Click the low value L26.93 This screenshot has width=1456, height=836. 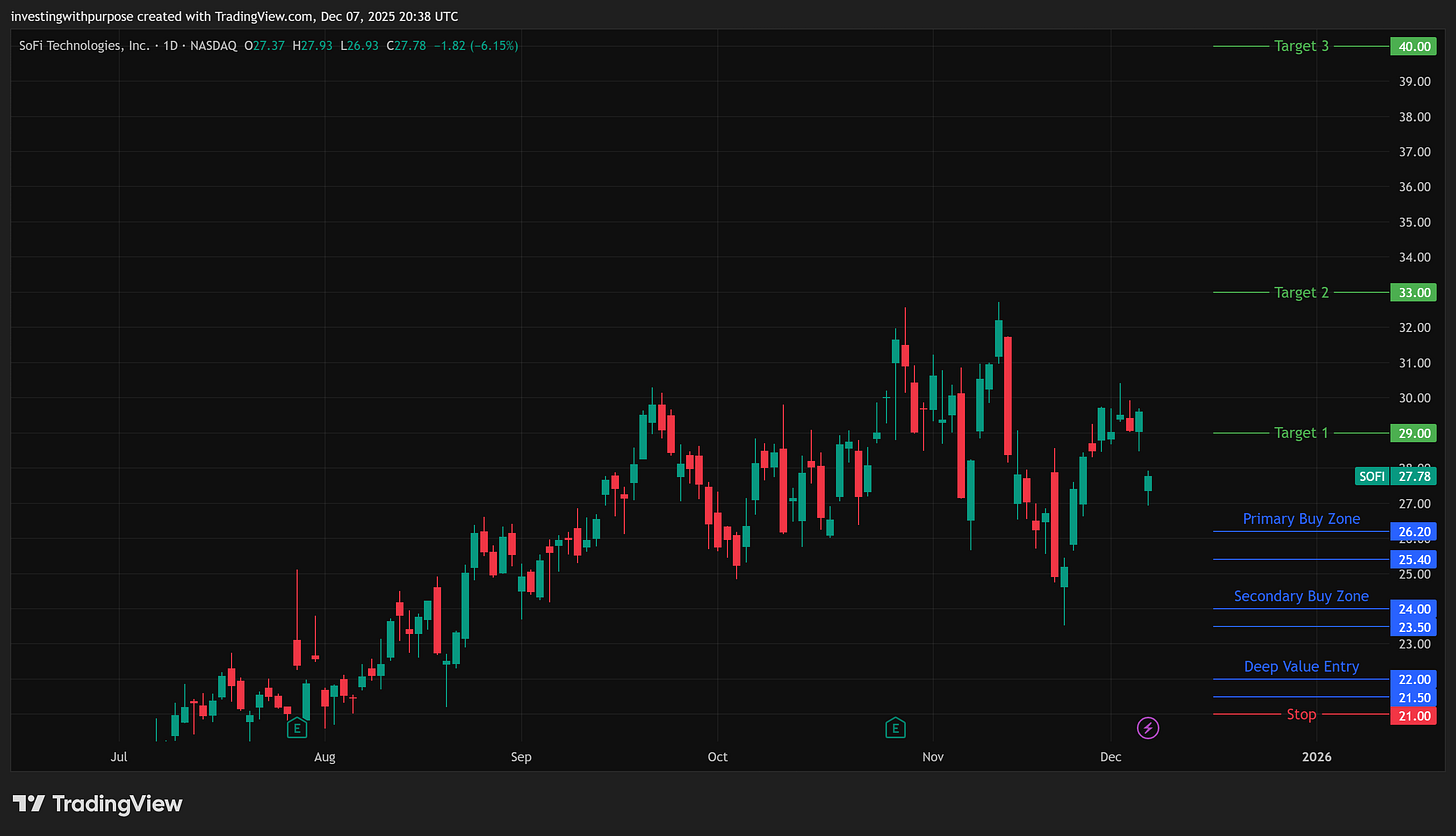[359, 46]
